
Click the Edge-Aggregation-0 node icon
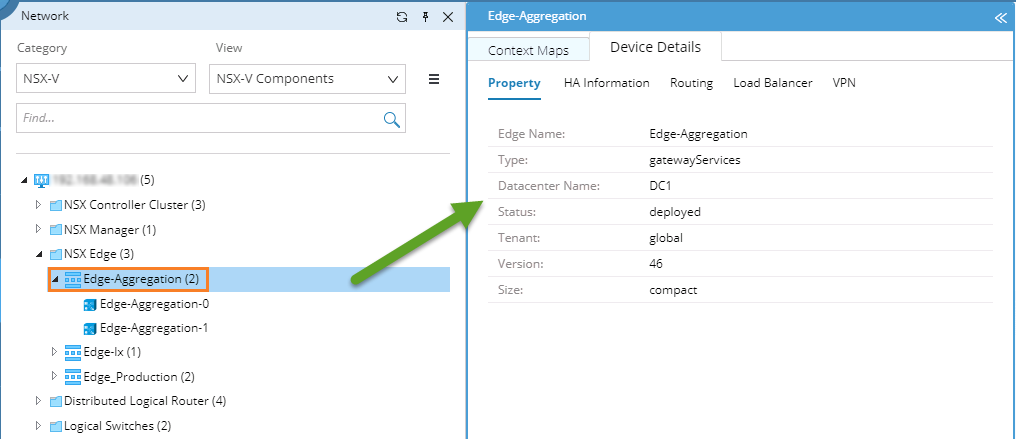pos(90,304)
